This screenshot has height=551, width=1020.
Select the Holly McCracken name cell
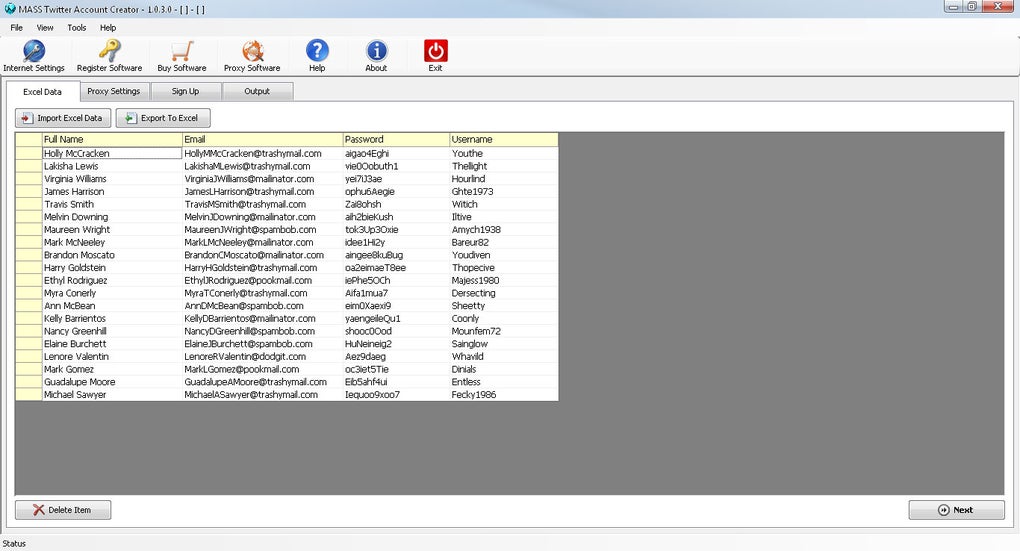click(112, 154)
